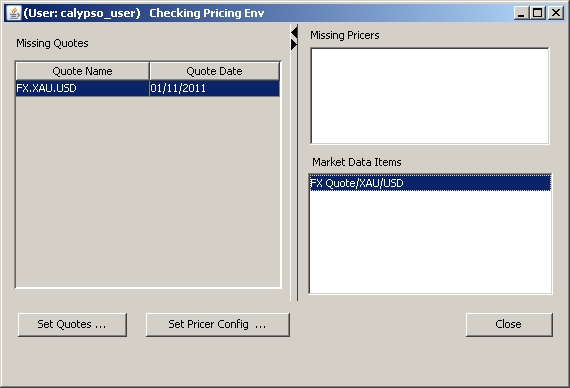This screenshot has width=570, height=388.
Task: Sort by the Quote Date column header
Action: pyautogui.click(x=214, y=71)
